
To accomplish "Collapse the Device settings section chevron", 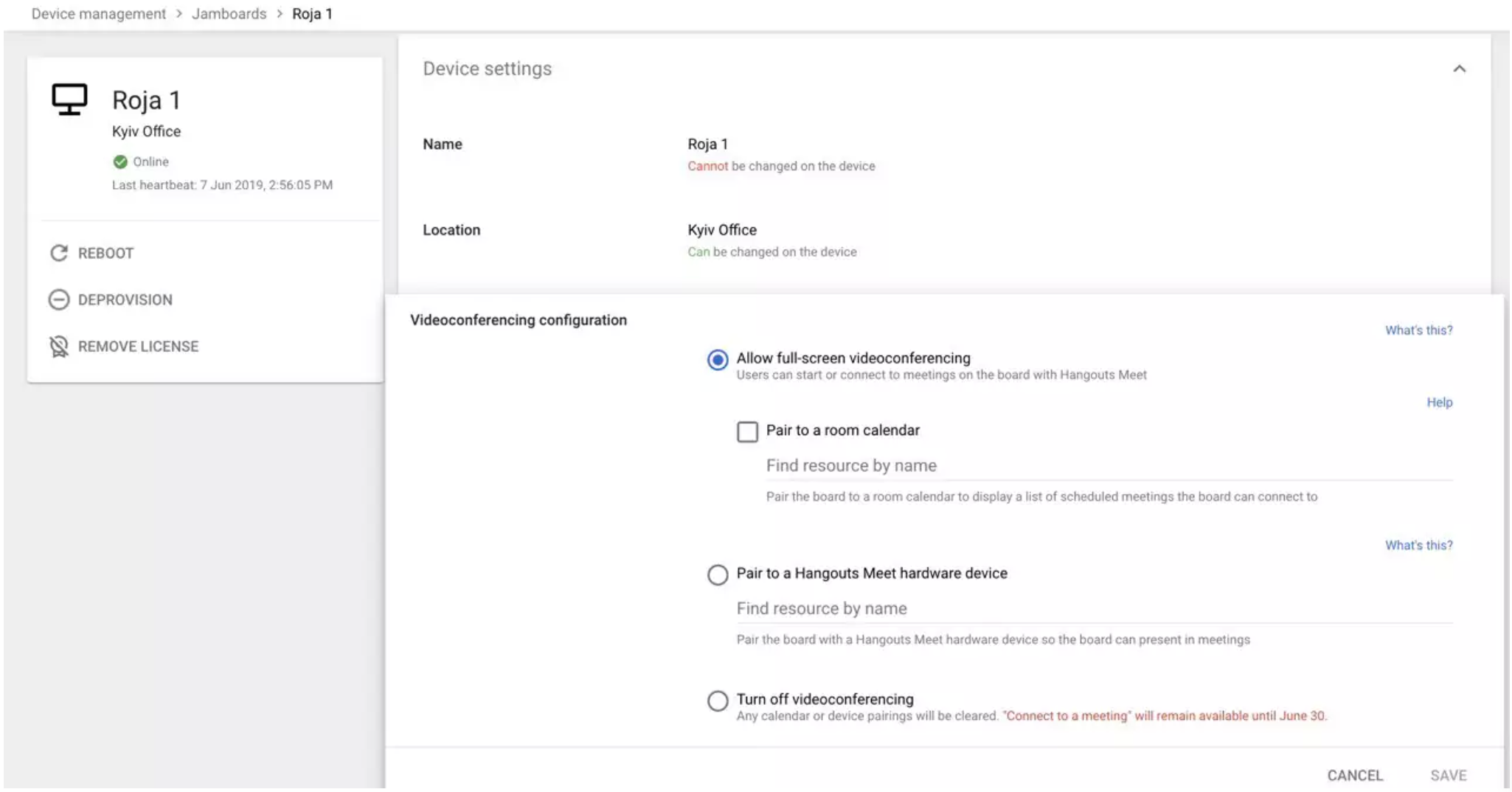I will point(1459,69).
